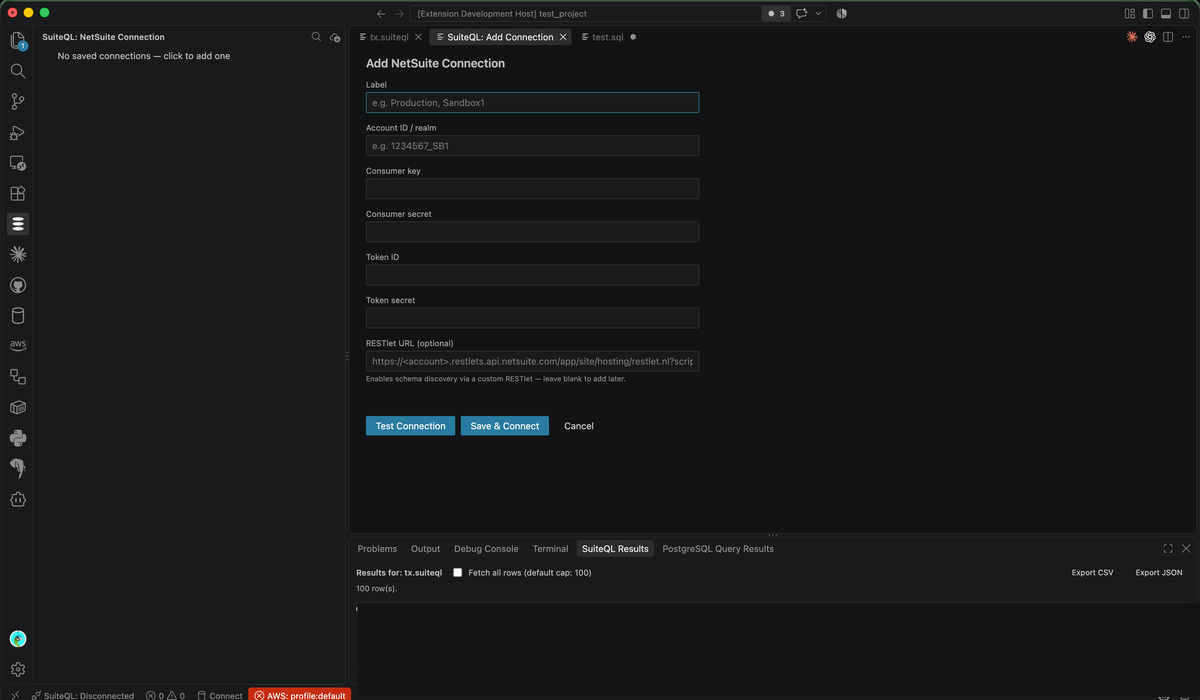The width and height of the screenshot is (1200, 700).
Task: Open the Extensions view
Action: tap(17, 193)
